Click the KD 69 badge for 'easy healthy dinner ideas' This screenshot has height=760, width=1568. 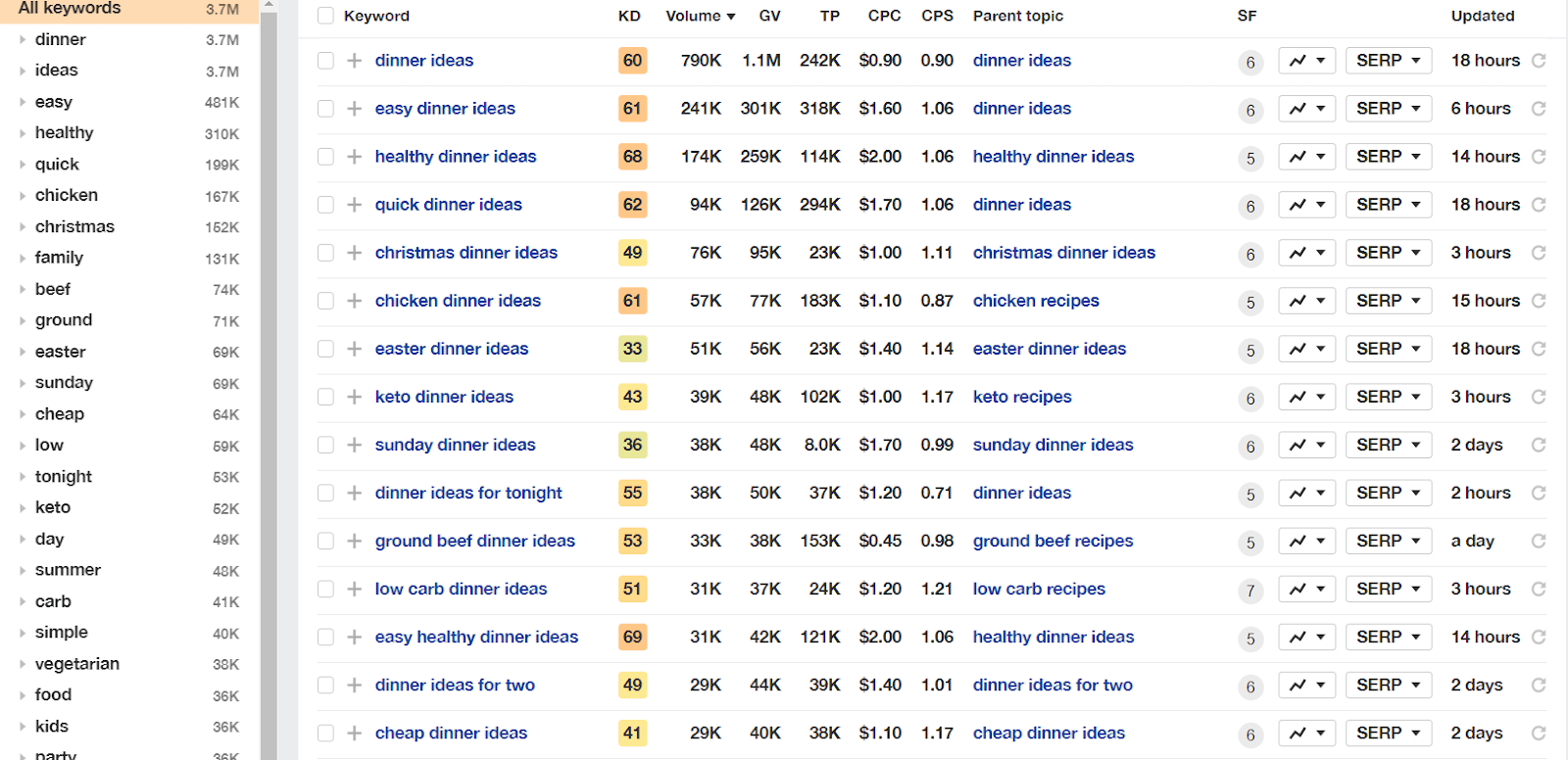coord(632,638)
